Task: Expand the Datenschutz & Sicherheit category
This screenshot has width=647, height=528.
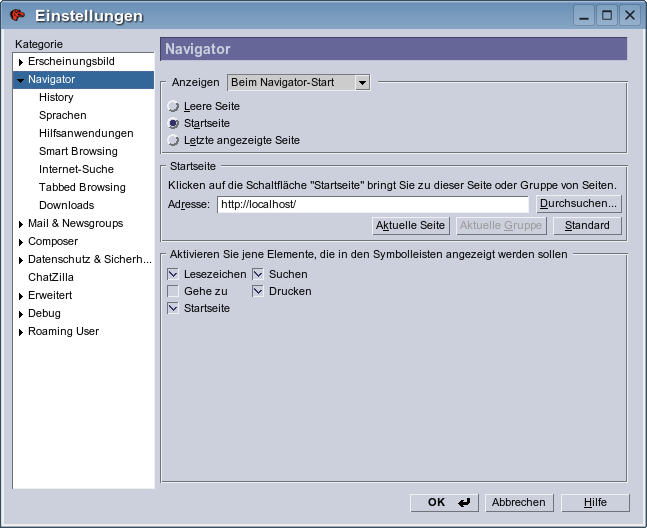Action: [x=20, y=260]
